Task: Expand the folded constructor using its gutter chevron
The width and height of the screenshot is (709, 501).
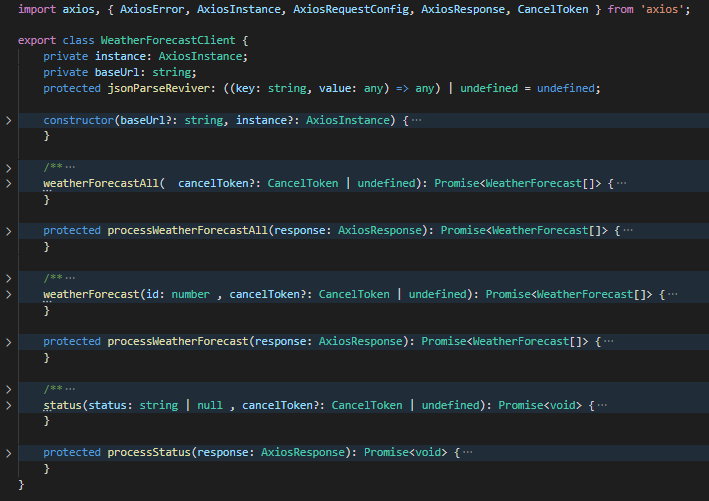Action: tap(9, 120)
